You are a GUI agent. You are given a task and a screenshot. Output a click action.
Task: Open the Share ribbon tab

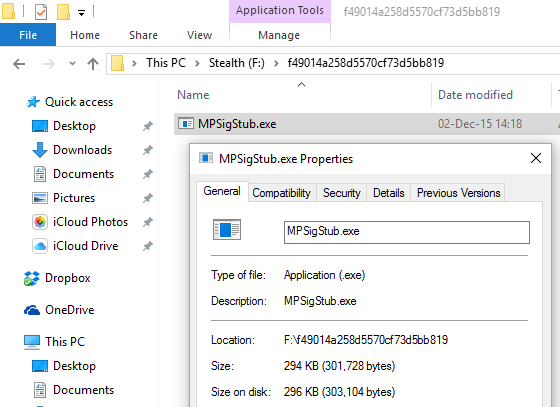tap(143, 35)
